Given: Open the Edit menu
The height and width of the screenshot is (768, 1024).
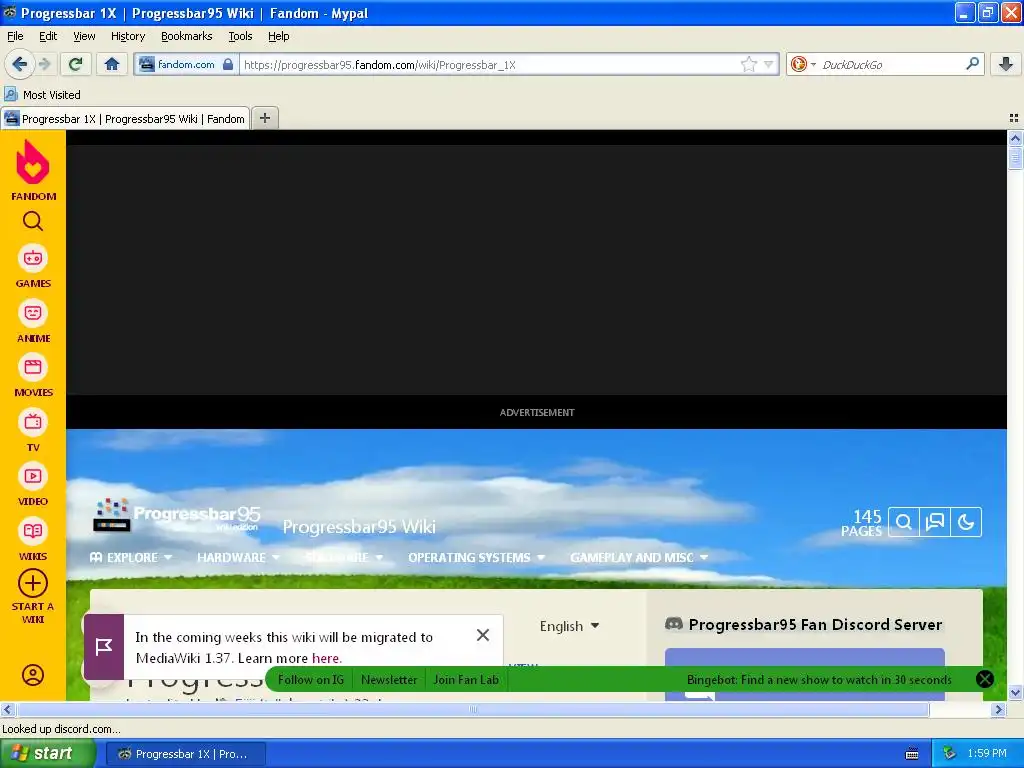Looking at the screenshot, I should [x=48, y=36].
